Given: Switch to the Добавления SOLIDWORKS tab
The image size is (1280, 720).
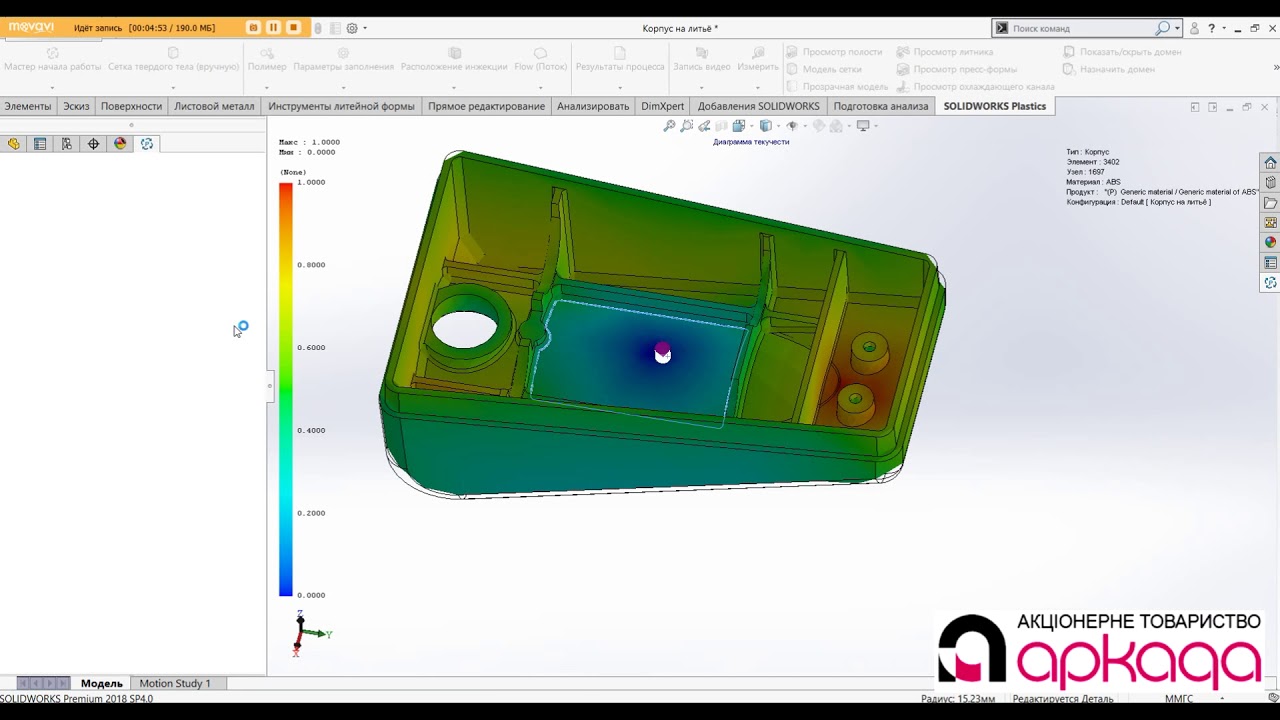Looking at the screenshot, I should [x=758, y=106].
